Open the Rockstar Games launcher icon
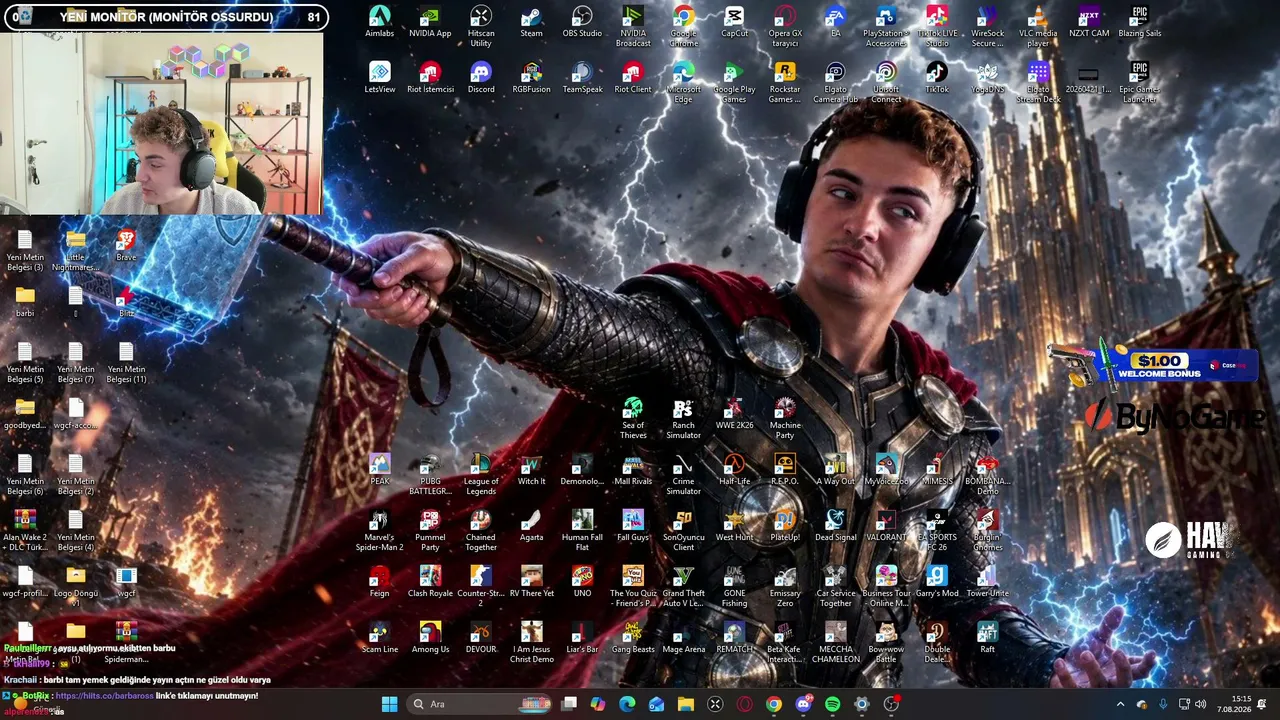Image resolution: width=1280 pixels, height=720 pixels. [785, 83]
